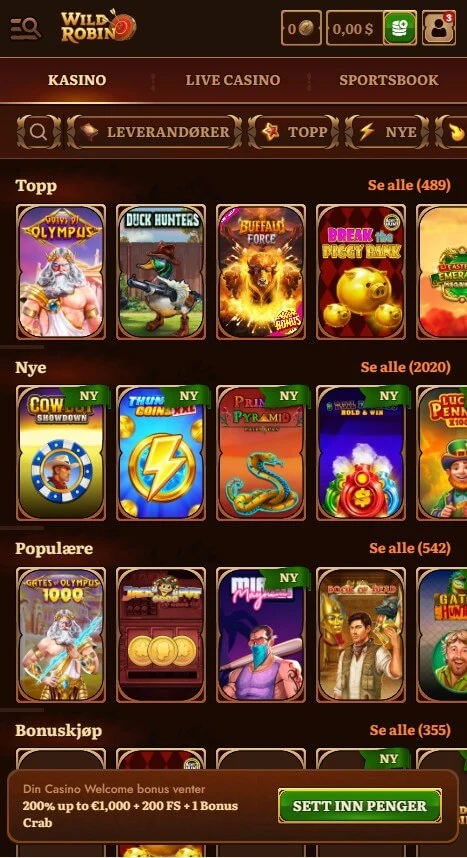Screen dimensions: 467x858
Task: Open the Gates of Olympus game
Action: click(61, 272)
